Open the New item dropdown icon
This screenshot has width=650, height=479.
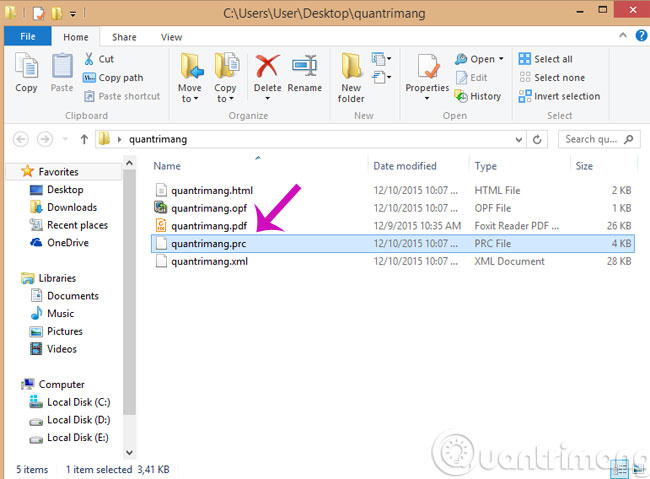[x=381, y=59]
